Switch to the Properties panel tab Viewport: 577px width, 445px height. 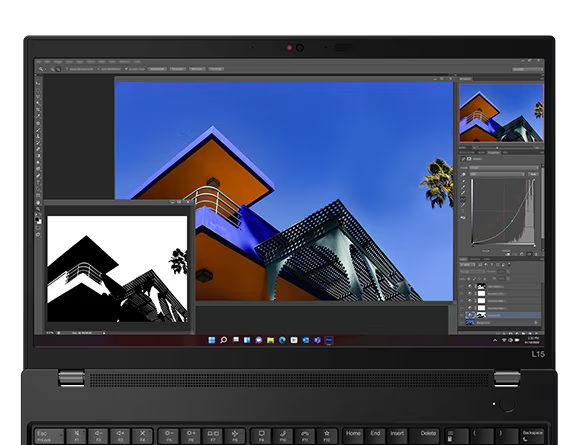[493, 152]
